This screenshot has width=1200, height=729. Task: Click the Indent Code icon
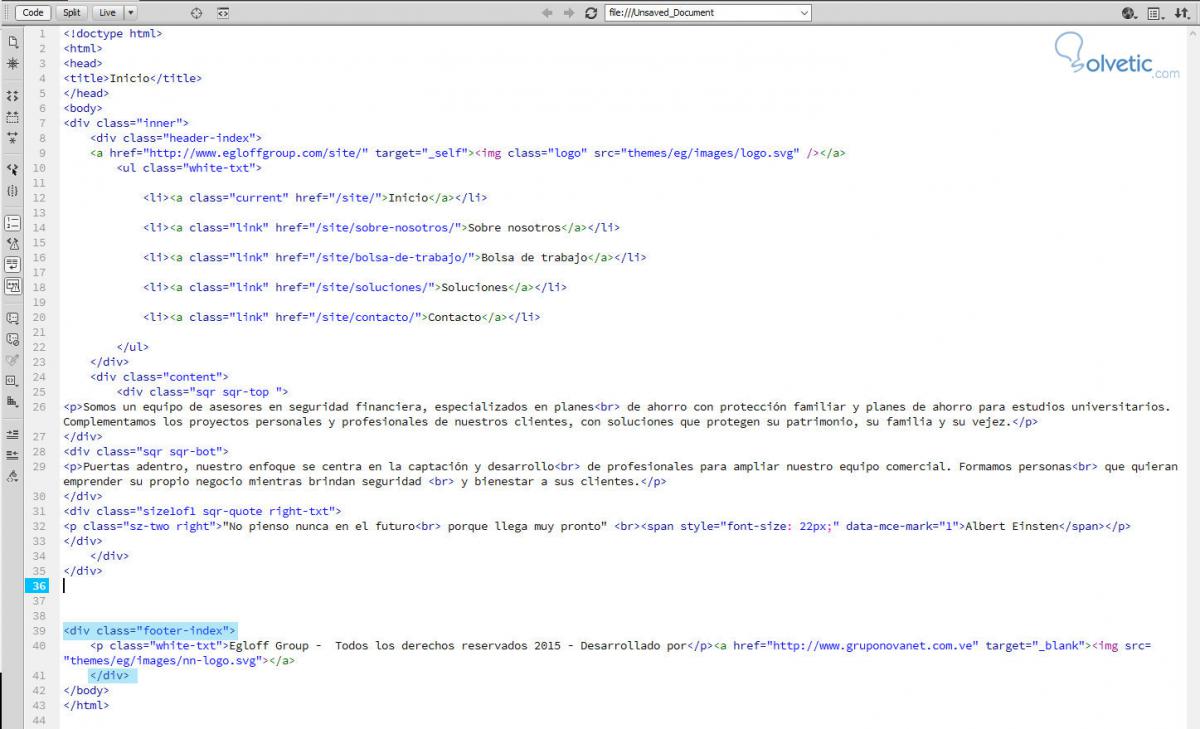[x=12, y=434]
